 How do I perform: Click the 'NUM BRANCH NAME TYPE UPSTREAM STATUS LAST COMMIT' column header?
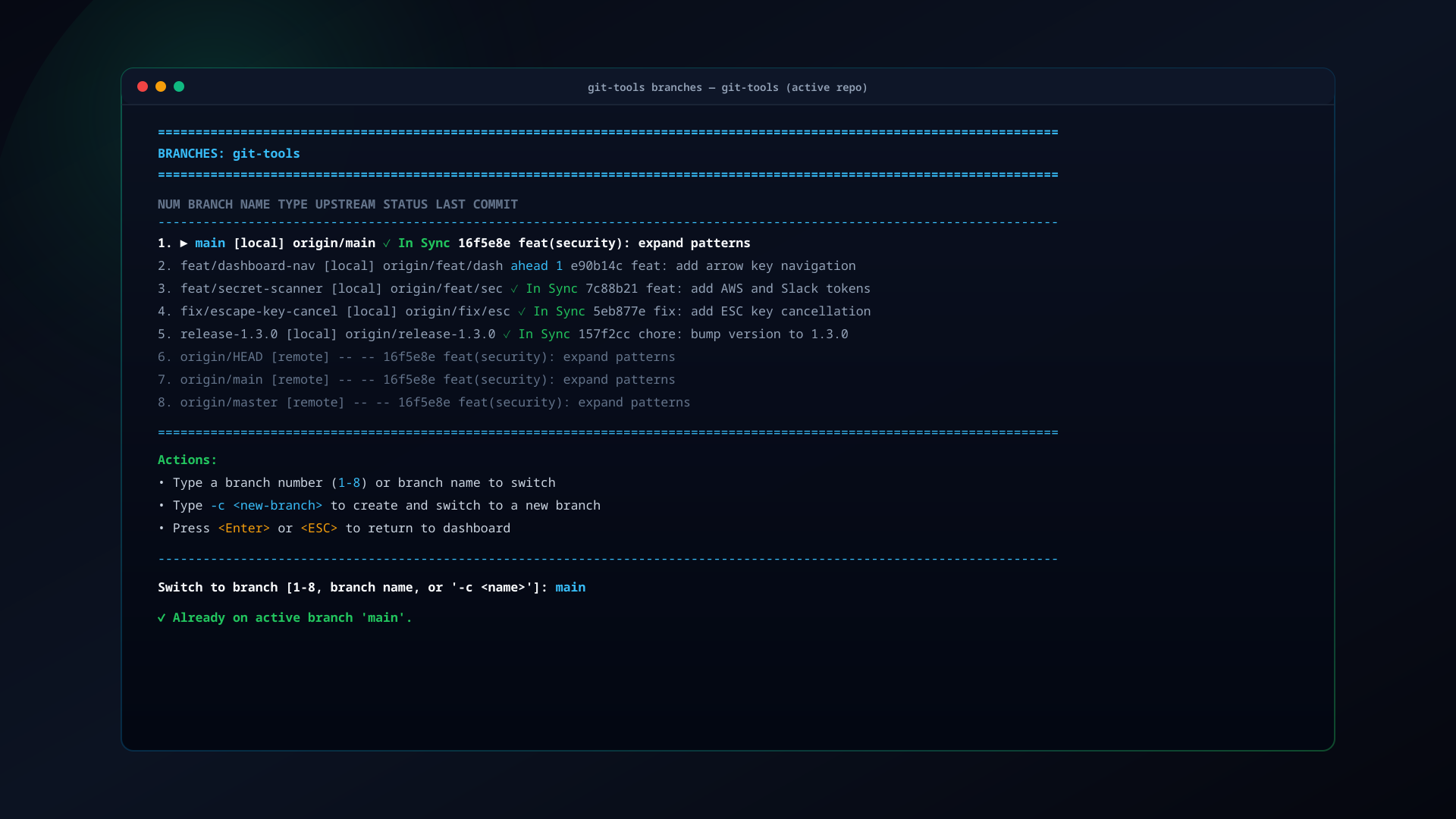pyautogui.click(x=337, y=205)
